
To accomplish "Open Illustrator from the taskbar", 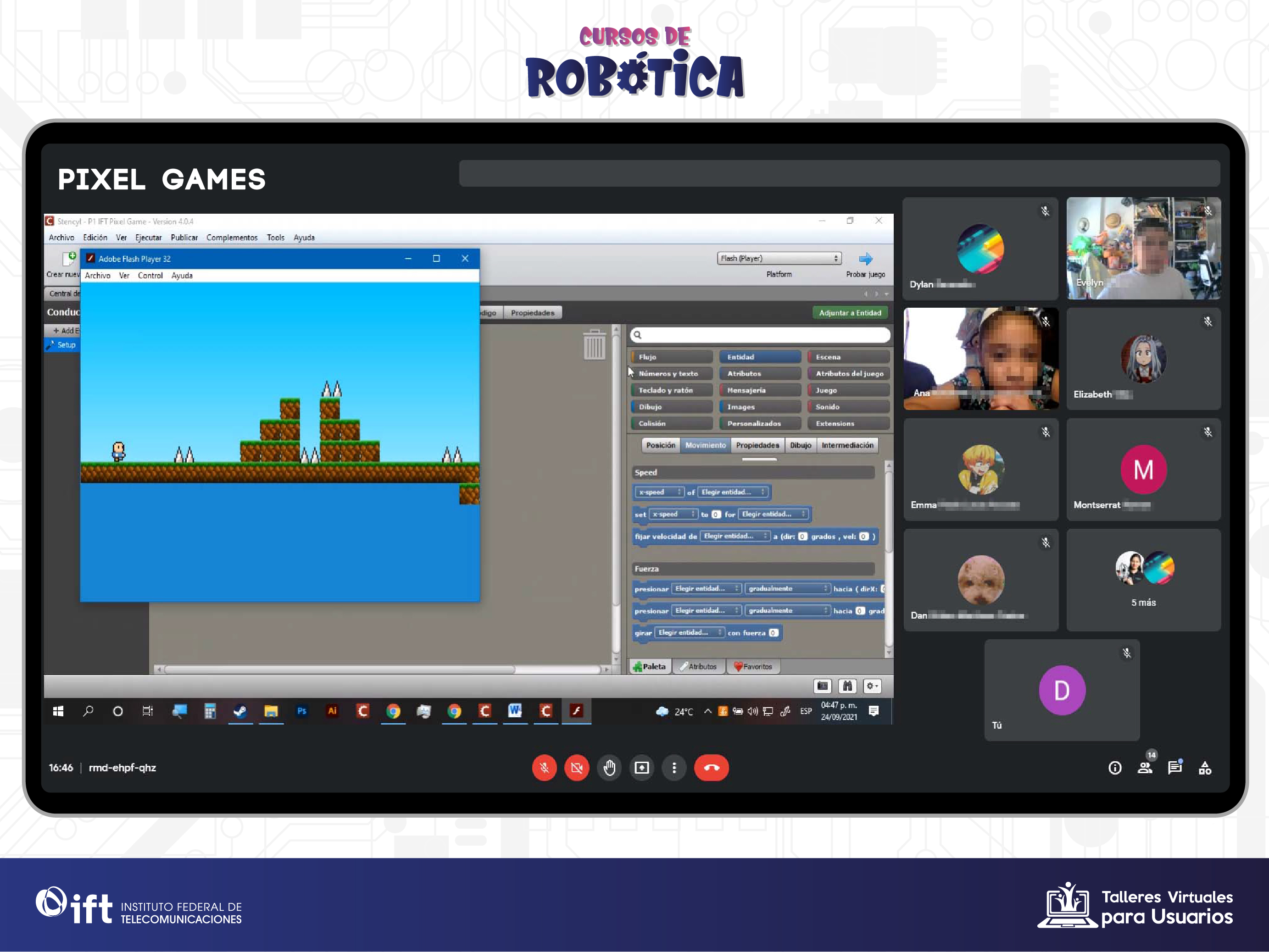I will (x=332, y=711).
